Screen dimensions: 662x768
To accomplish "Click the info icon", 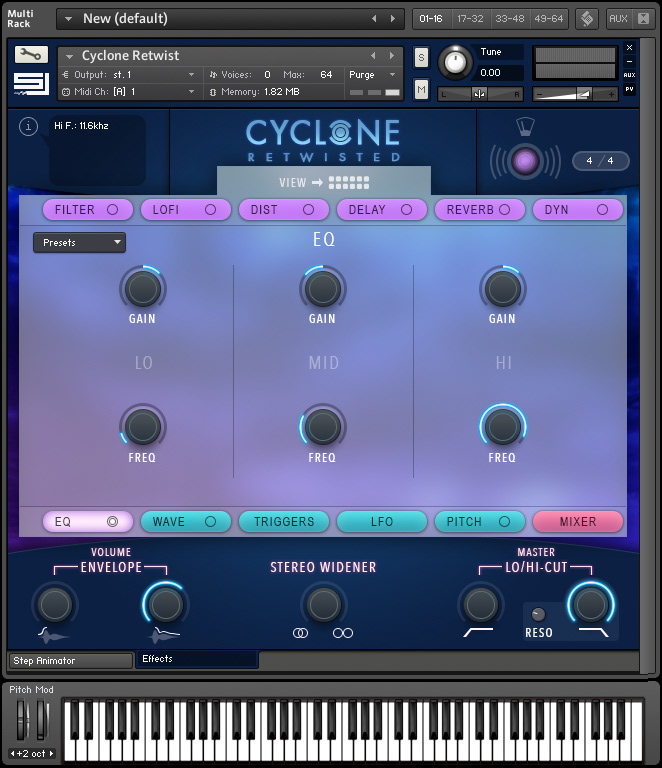I will click(28, 126).
